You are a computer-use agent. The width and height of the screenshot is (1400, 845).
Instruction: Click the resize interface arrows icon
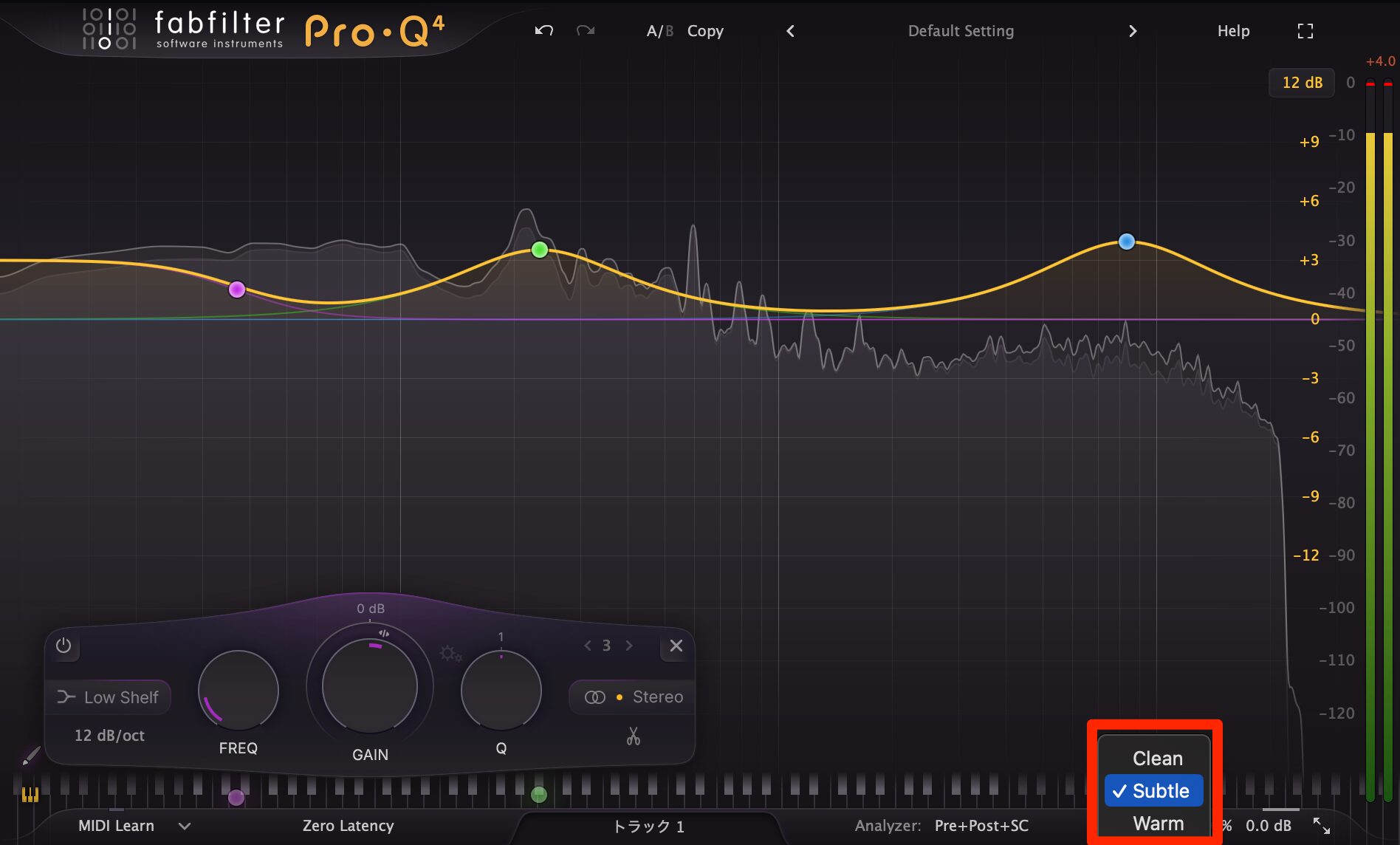coord(1322,826)
